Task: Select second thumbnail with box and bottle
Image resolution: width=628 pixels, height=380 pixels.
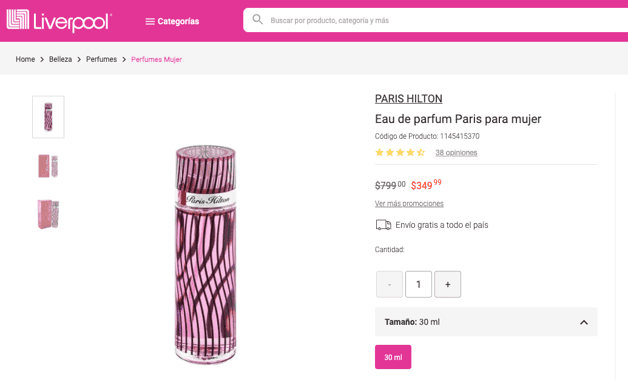Action: coord(48,165)
